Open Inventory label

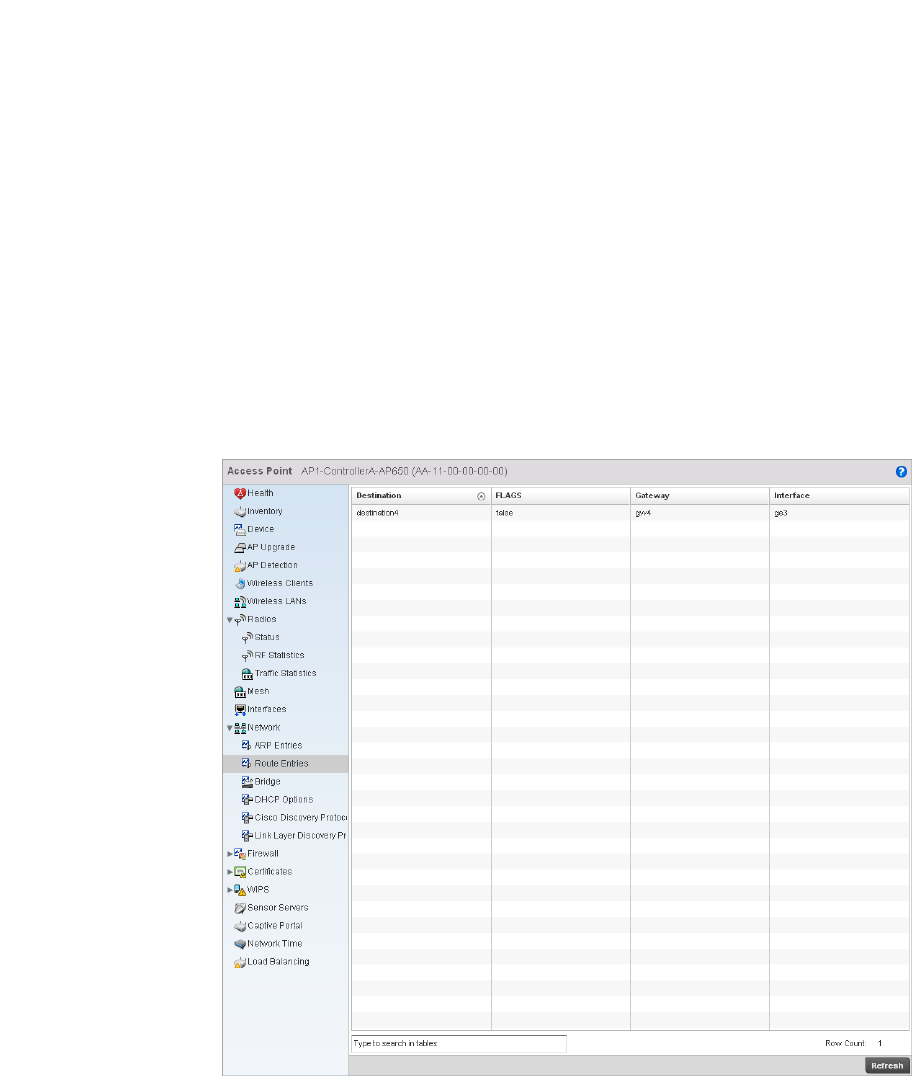pos(265,511)
